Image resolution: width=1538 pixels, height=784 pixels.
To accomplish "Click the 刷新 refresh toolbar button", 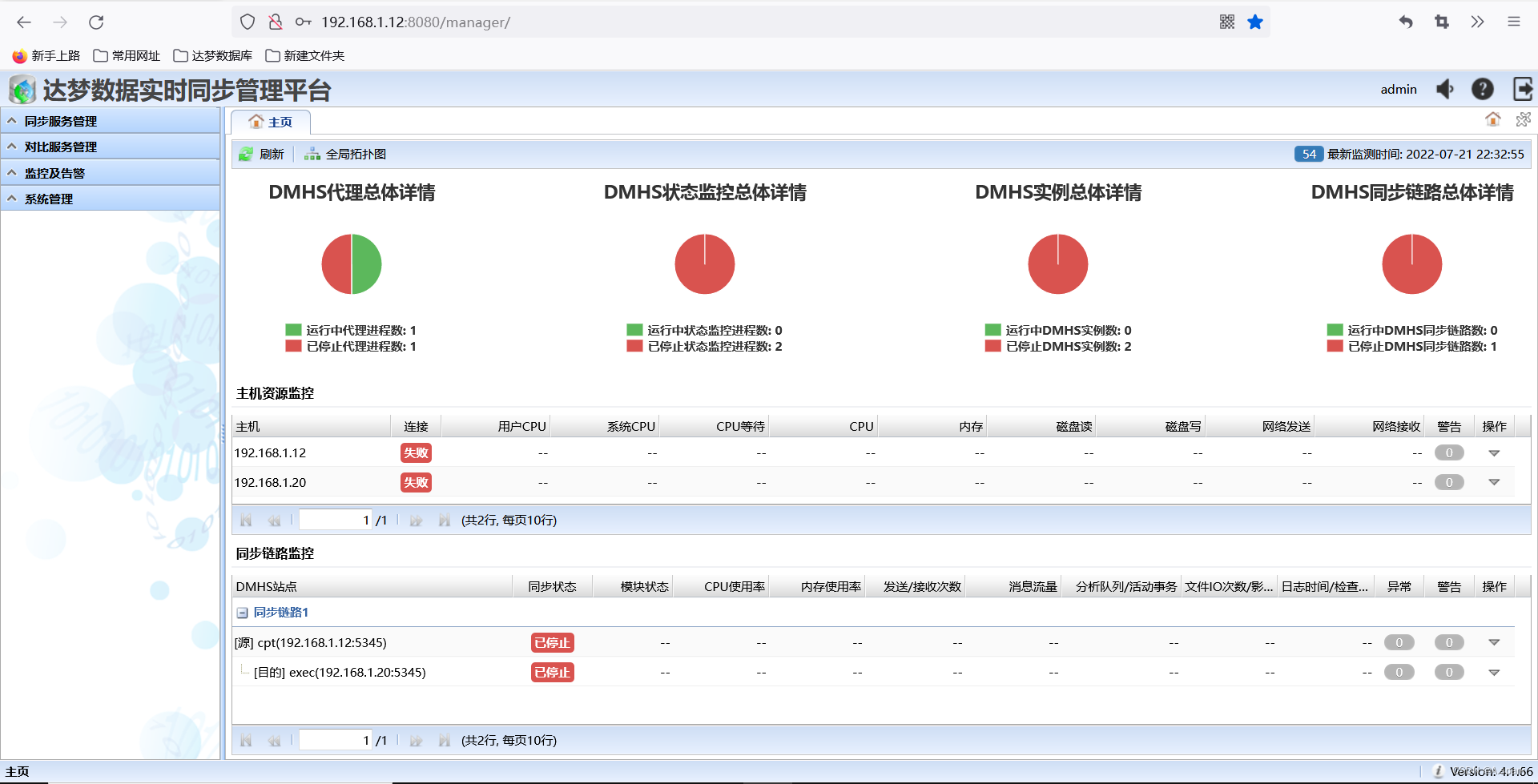I will 261,154.
